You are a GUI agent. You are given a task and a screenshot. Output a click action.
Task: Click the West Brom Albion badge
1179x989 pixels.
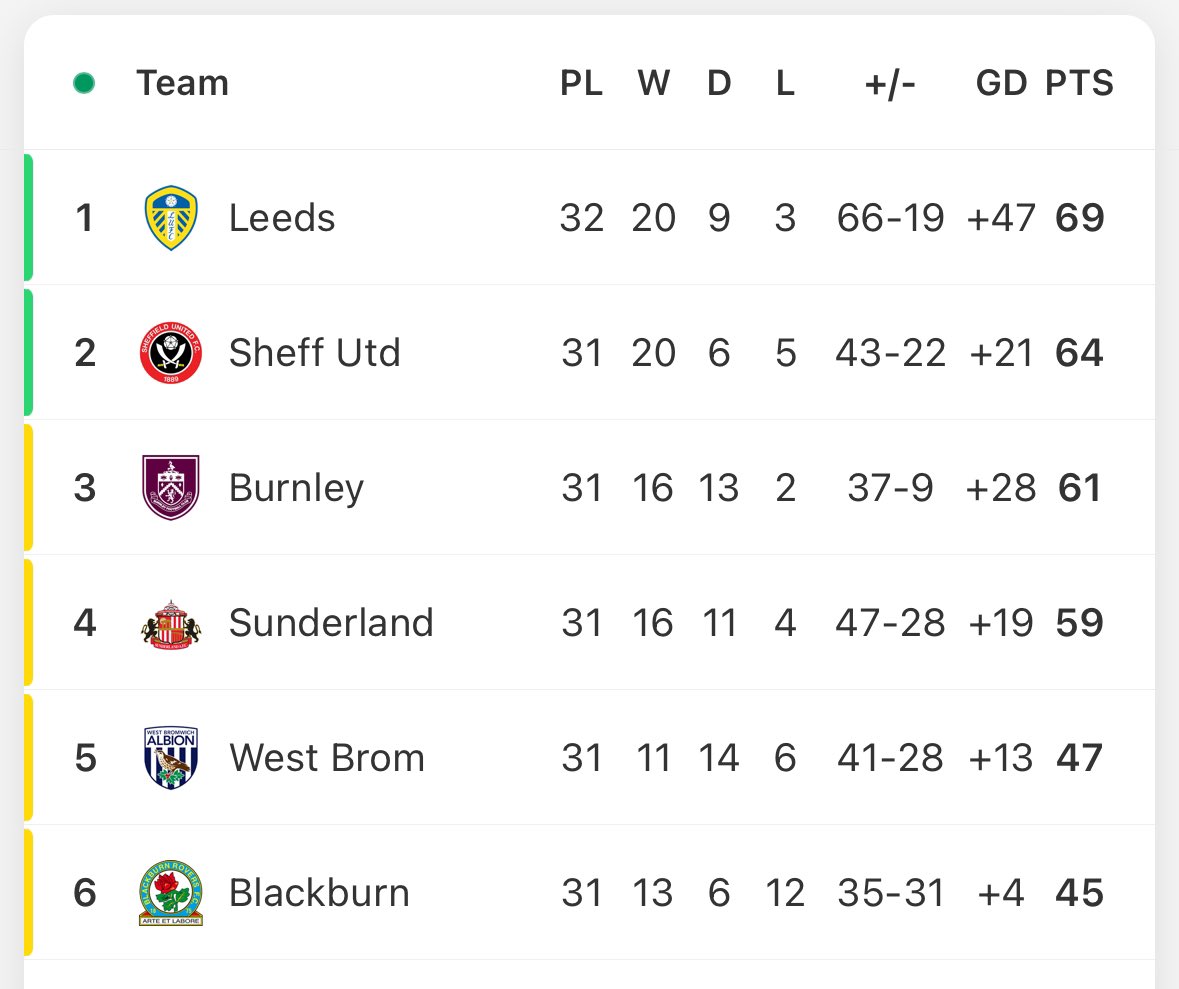click(171, 757)
